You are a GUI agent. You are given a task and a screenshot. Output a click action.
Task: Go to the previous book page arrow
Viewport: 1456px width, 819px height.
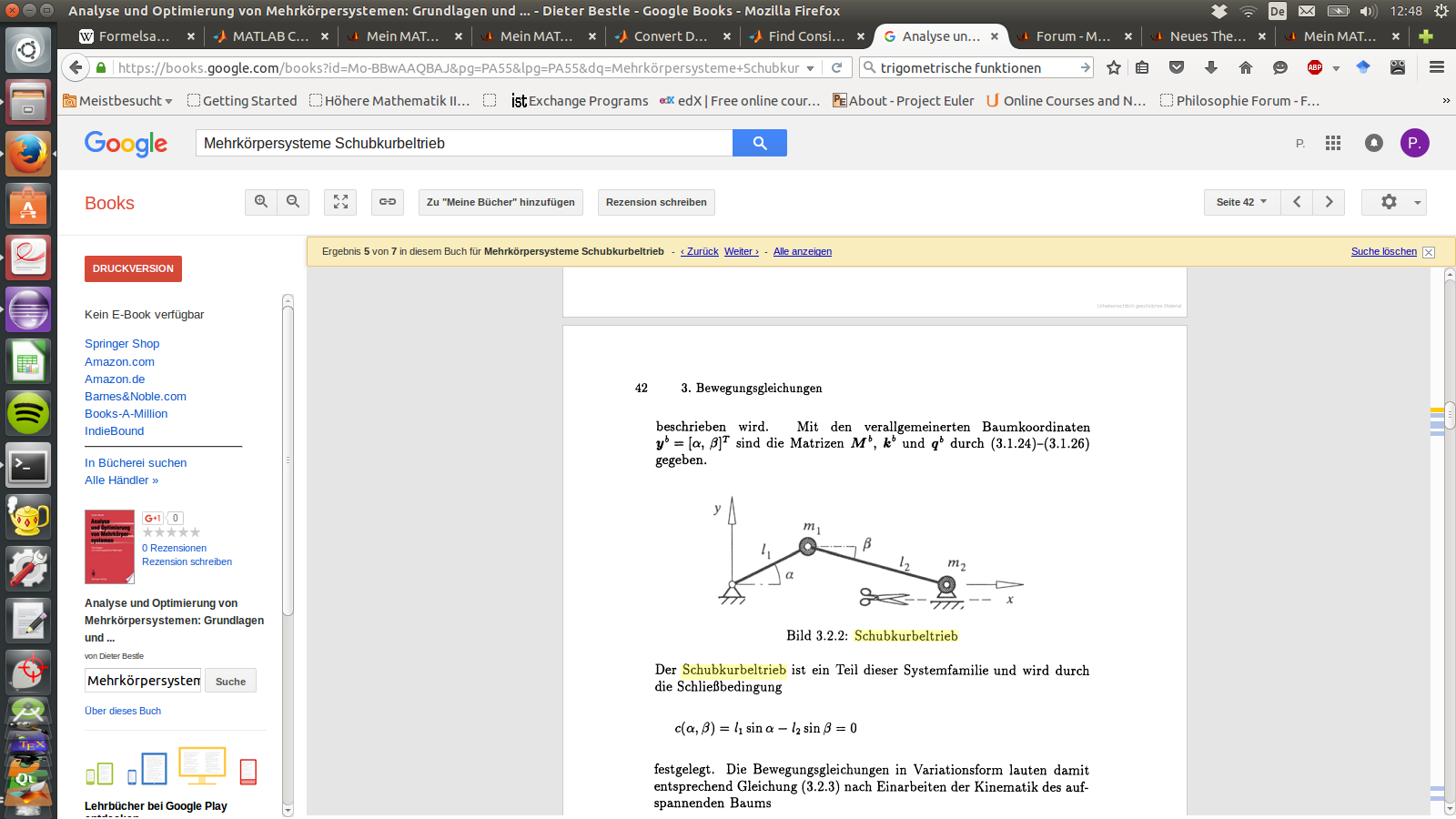pyautogui.click(x=1297, y=202)
